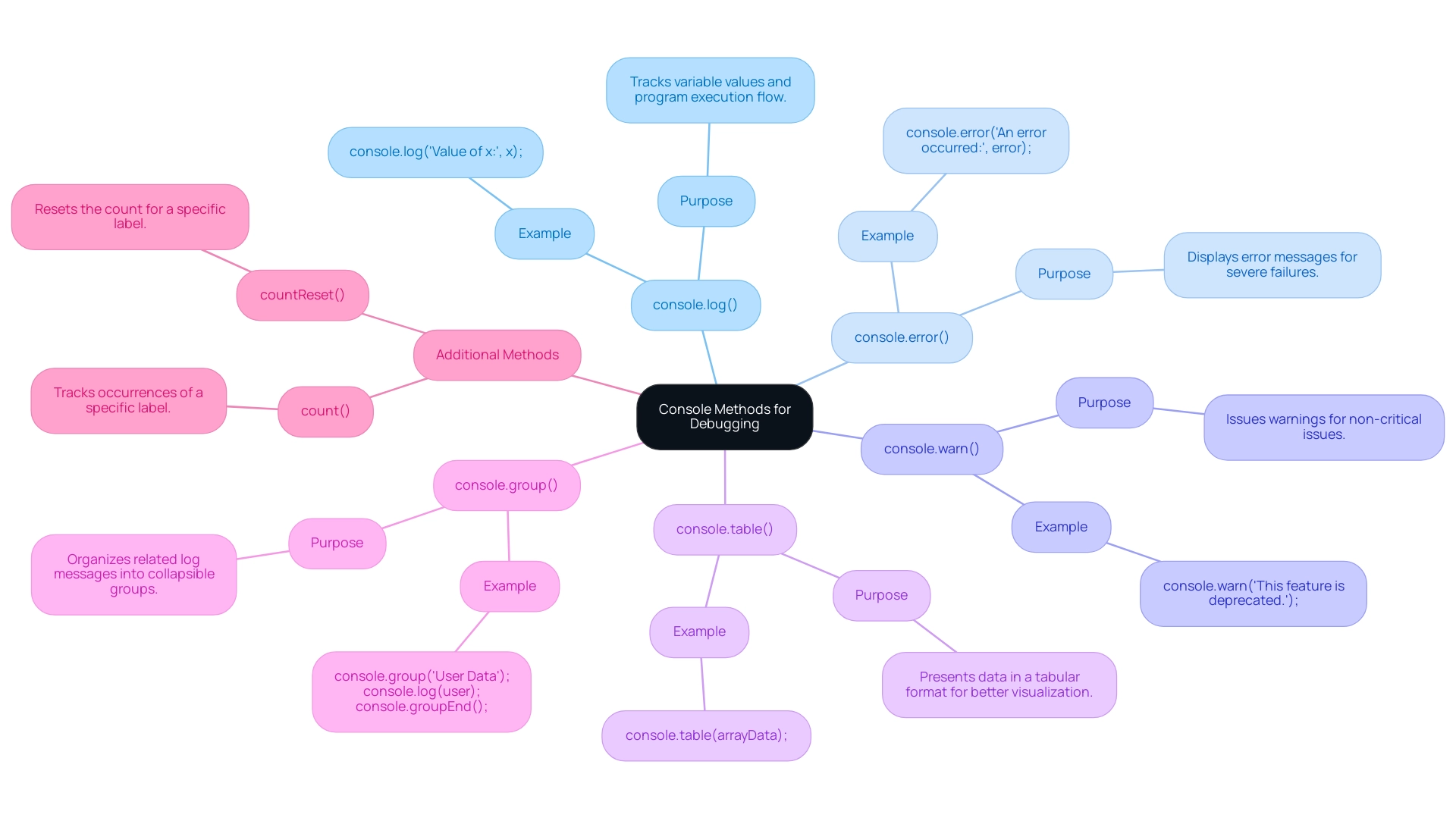Toggle display of console.error() Purpose
The height and width of the screenshot is (821, 1456).
click(1063, 271)
